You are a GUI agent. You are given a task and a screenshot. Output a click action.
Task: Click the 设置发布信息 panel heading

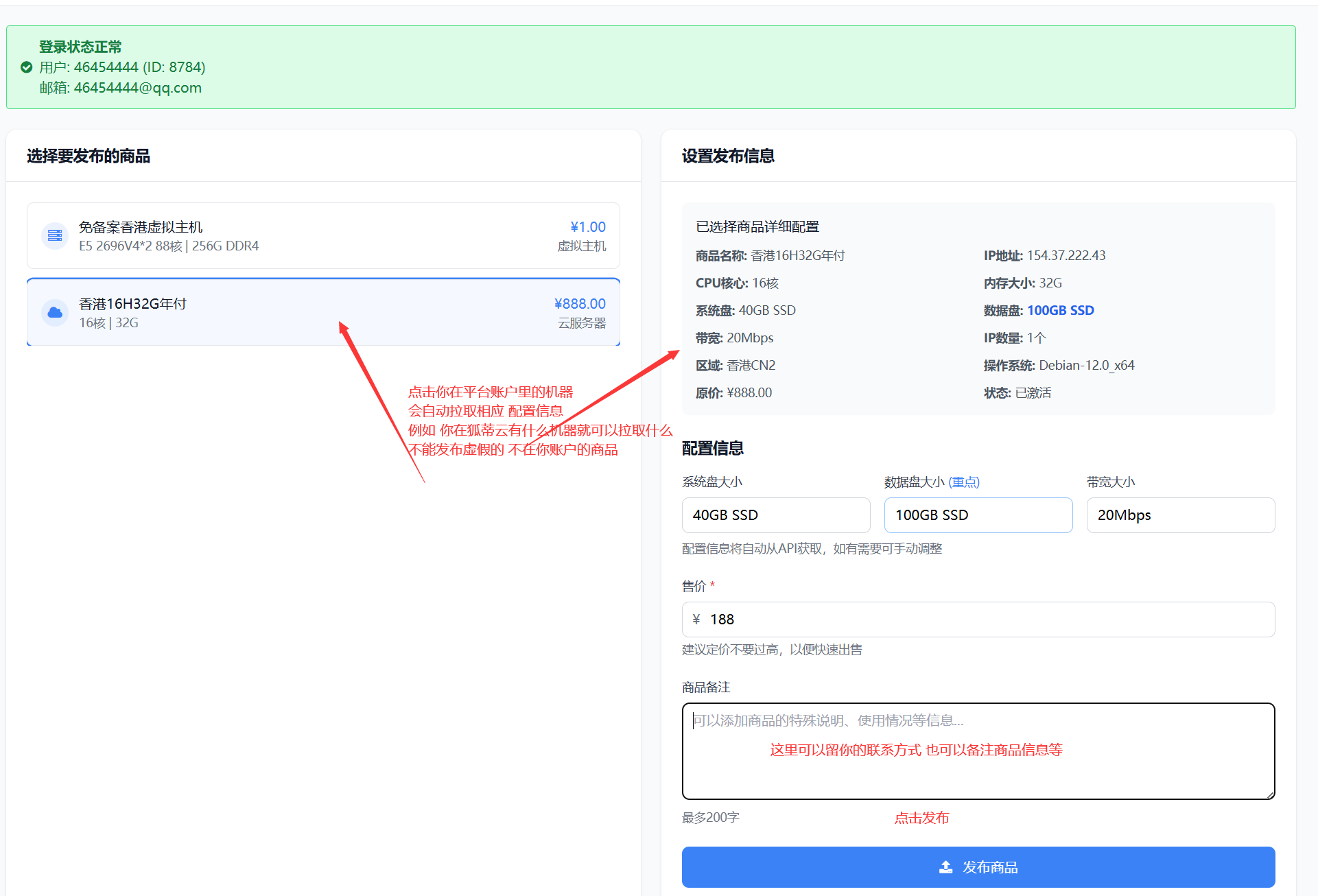[728, 156]
